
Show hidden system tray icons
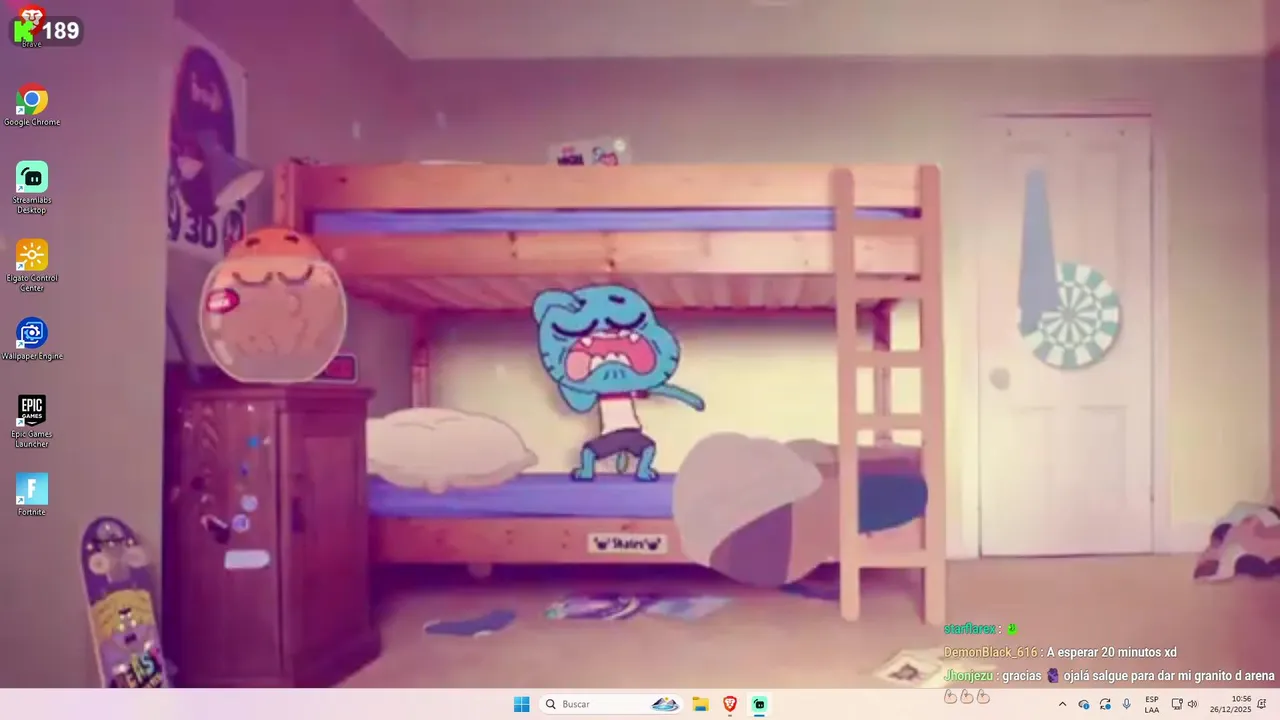[1062, 704]
